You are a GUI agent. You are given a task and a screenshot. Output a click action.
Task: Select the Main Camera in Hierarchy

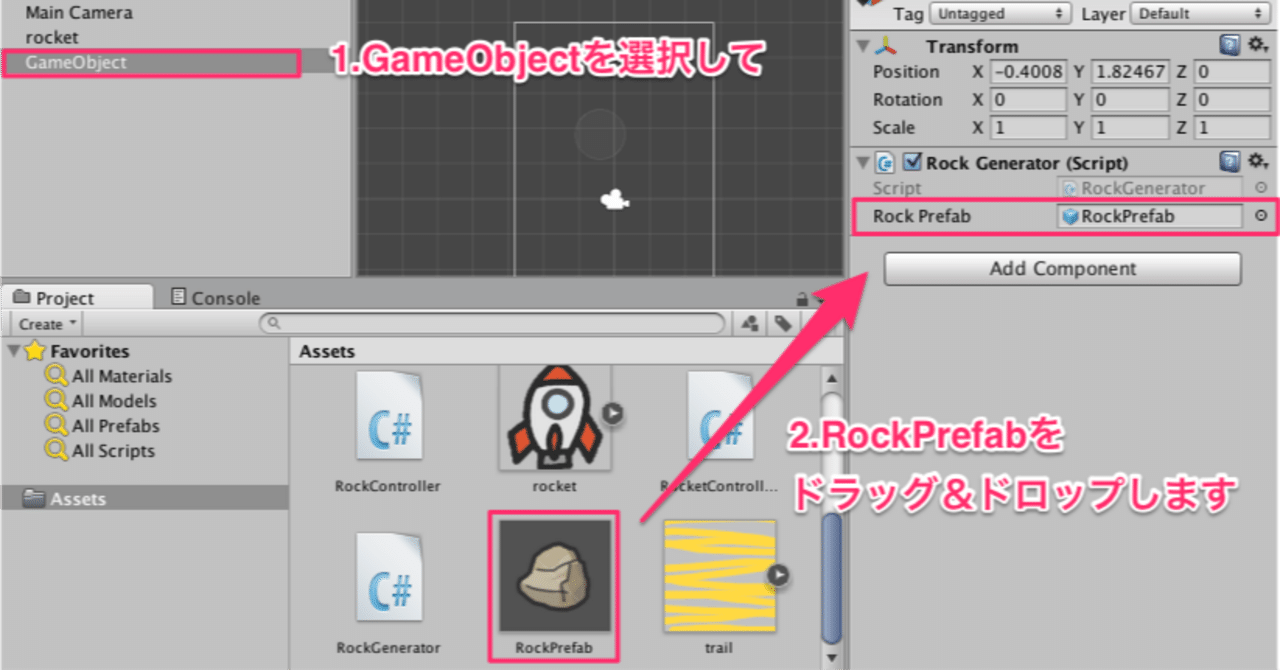tap(77, 12)
